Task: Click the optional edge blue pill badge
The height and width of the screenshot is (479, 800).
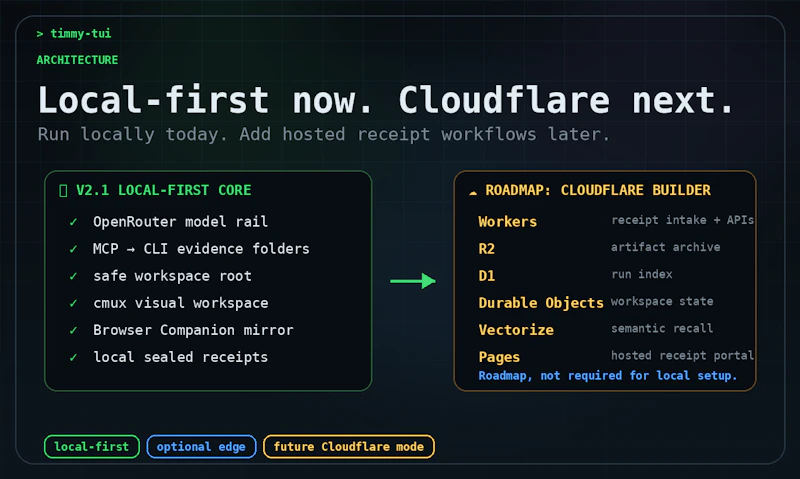Action: pos(201,447)
